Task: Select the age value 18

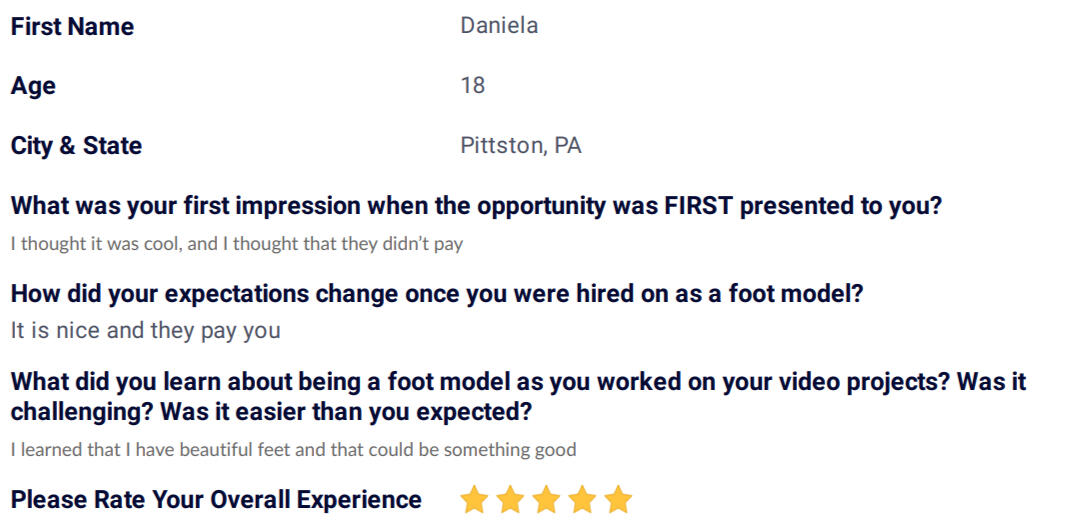Action: click(x=473, y=86)
